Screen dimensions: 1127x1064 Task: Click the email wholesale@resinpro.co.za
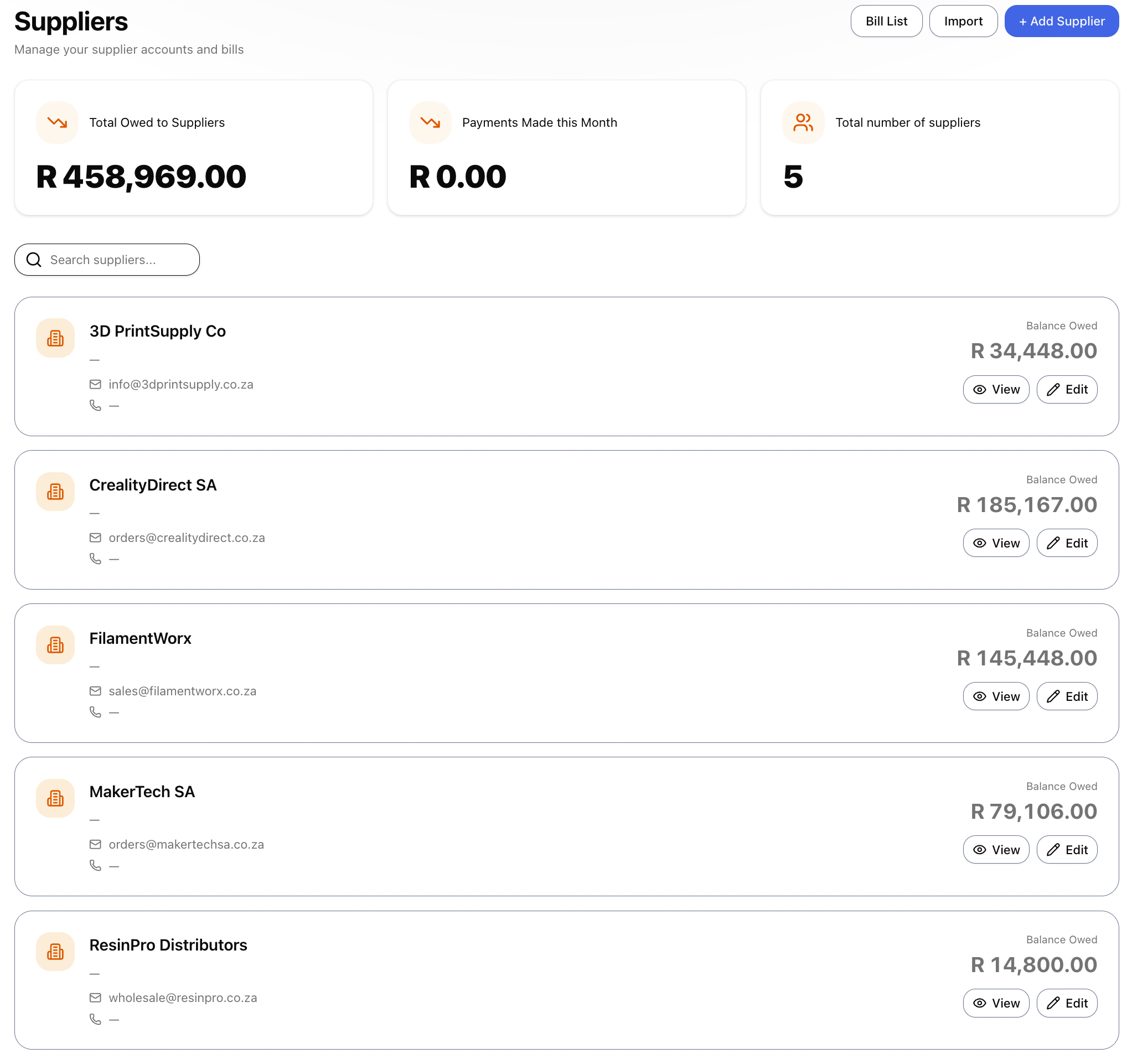click(183, 998)
